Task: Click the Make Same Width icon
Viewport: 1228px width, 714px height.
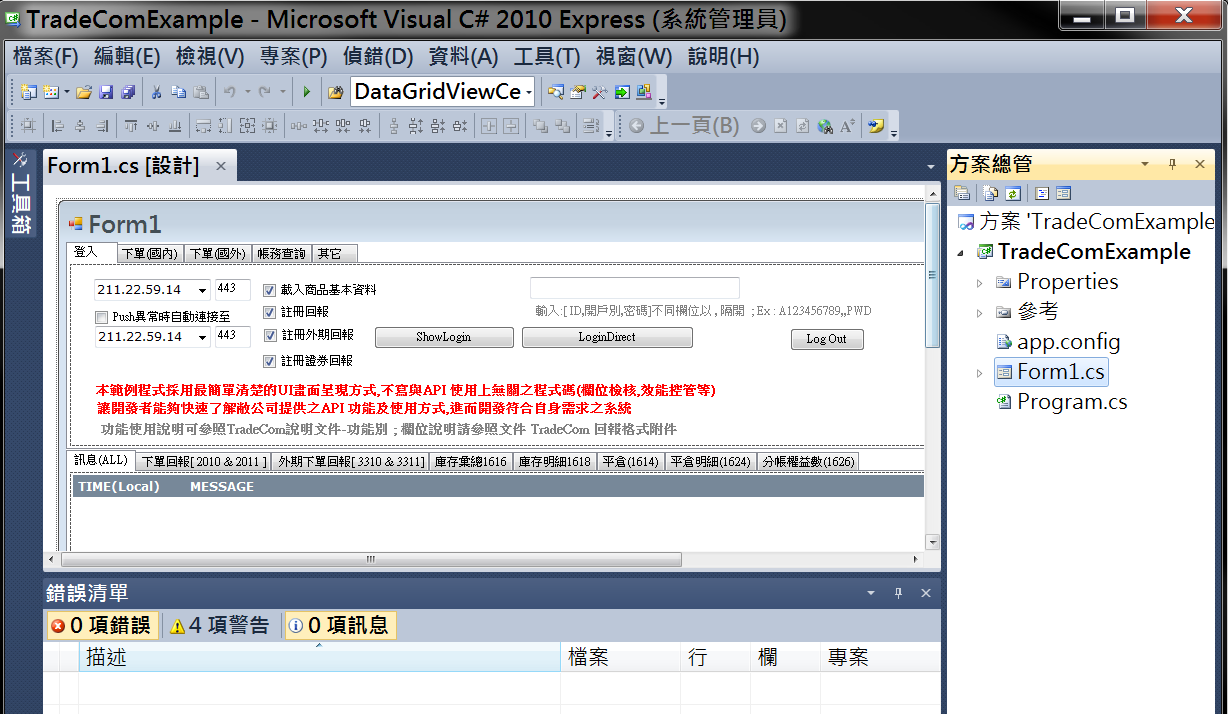Action: click(202, 126)
